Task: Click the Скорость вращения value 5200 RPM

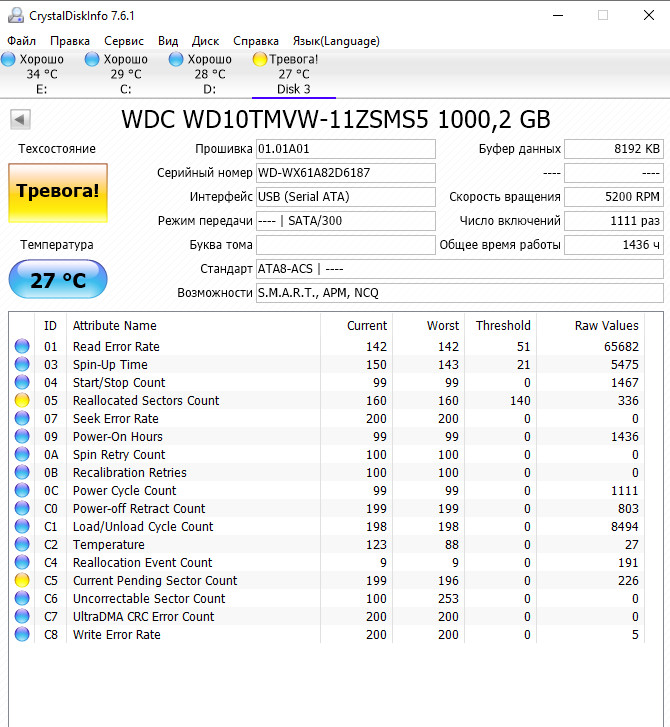Action: (614, 197)
